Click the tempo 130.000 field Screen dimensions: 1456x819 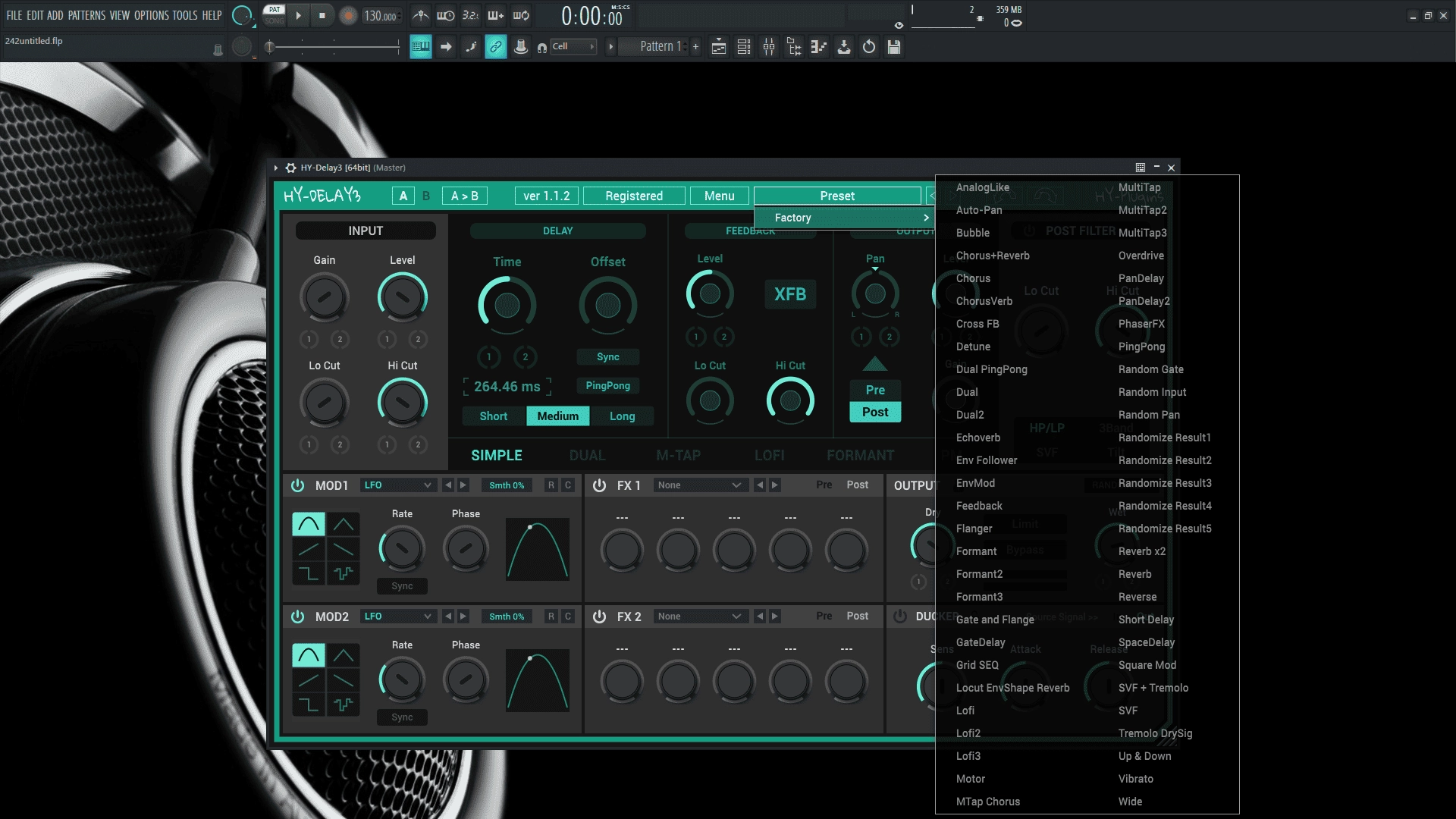click(x=381, y=16)
